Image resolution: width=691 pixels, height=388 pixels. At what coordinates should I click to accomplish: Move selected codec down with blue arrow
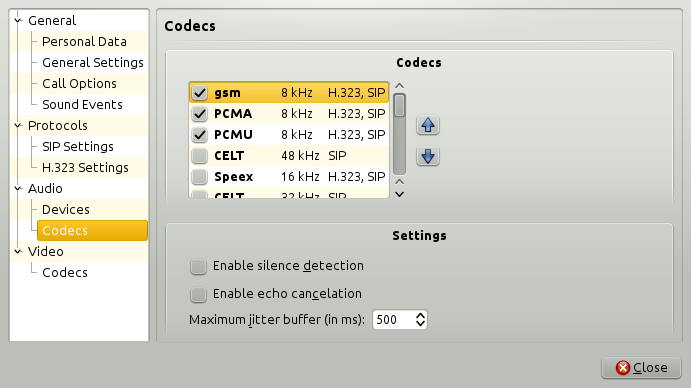point(427,156)
